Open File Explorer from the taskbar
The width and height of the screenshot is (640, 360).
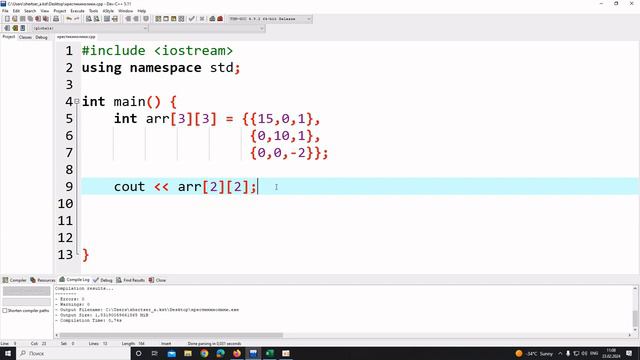pos(188,353)
